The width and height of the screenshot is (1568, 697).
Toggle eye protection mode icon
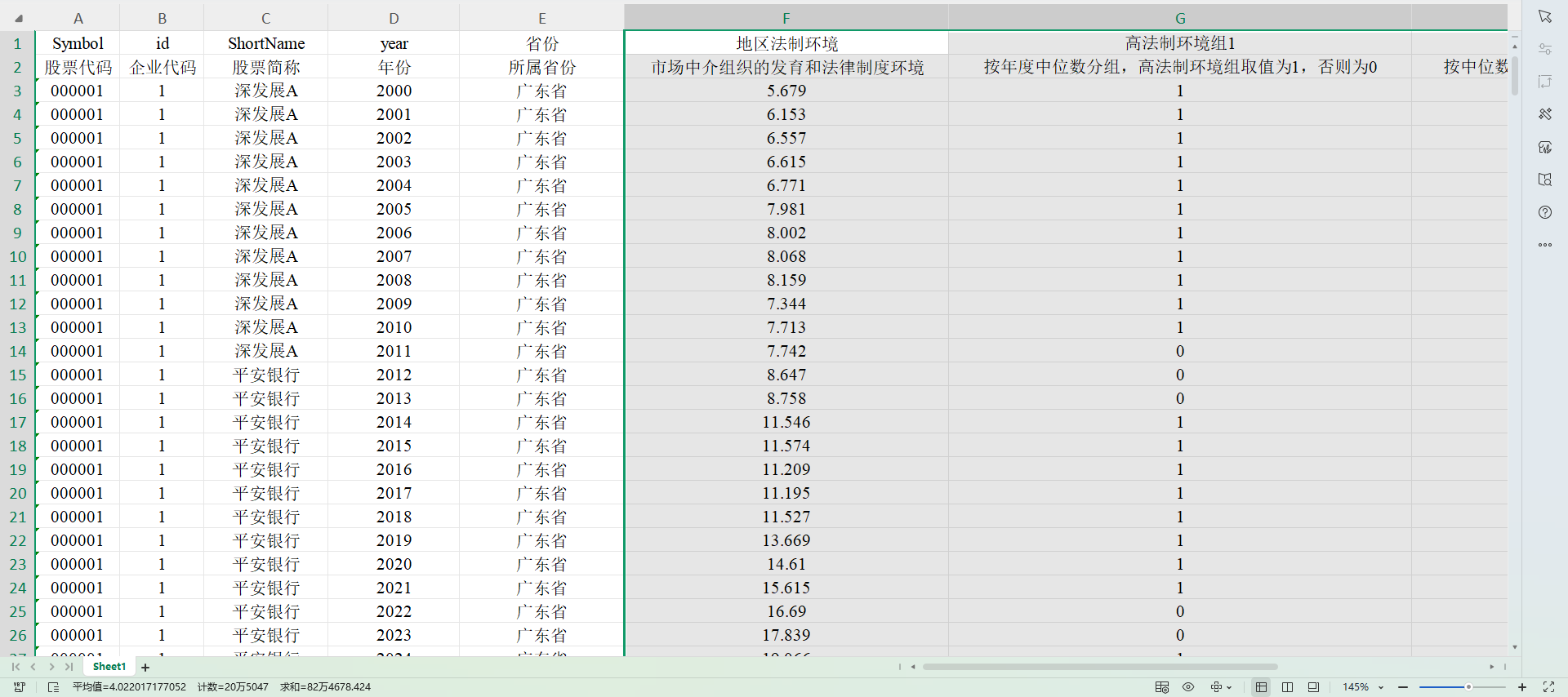point(1188,687)
